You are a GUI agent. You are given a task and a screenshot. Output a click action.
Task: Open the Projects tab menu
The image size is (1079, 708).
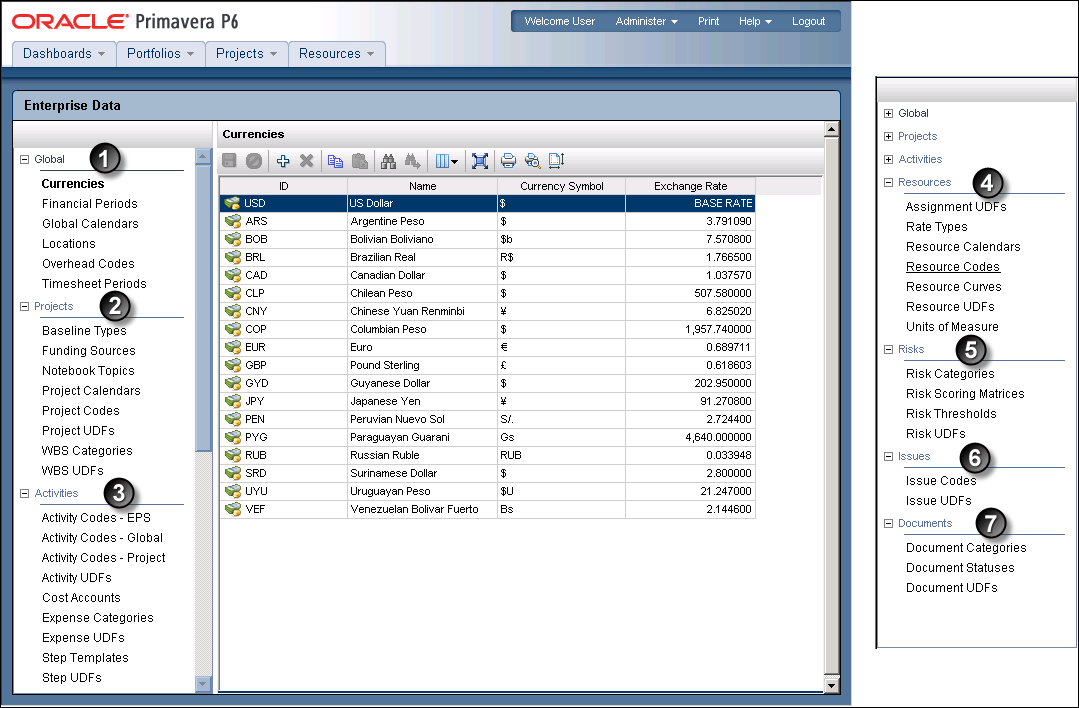pyautogui.click(x=246, y=54)
